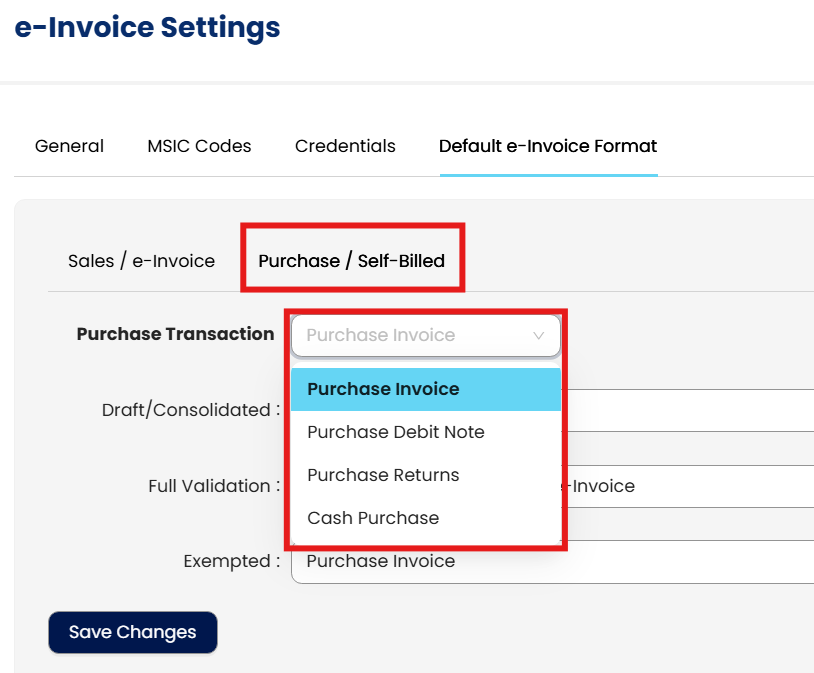The image size is (814, 673).
Task: Open the MSIC Codes tab
Action: (199, 146)
